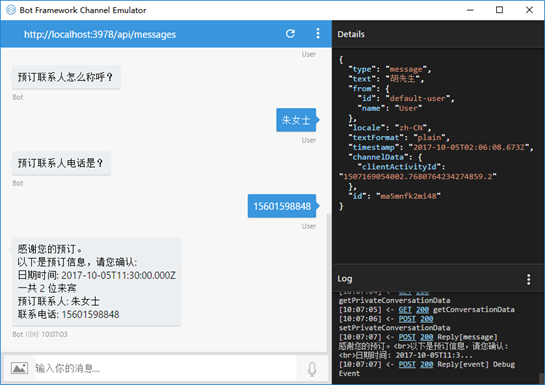The width and height of the screenshot is (545, 385).
Task: Click the Log panel title
Action: coord(345,279)
